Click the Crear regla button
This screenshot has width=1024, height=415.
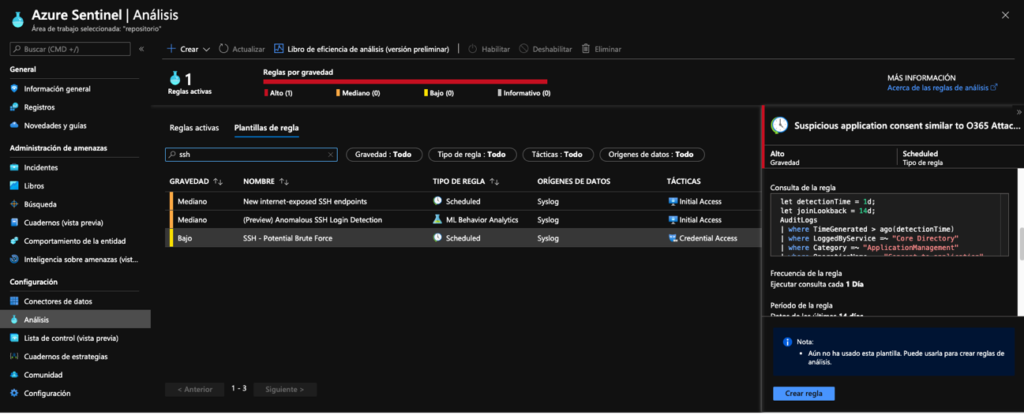[803, 393]
